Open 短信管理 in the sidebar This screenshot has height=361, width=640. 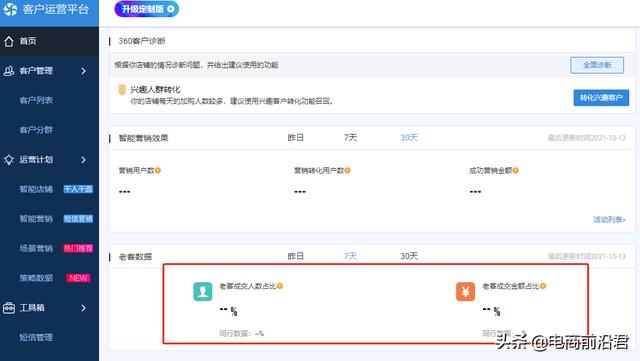(36, 337)
